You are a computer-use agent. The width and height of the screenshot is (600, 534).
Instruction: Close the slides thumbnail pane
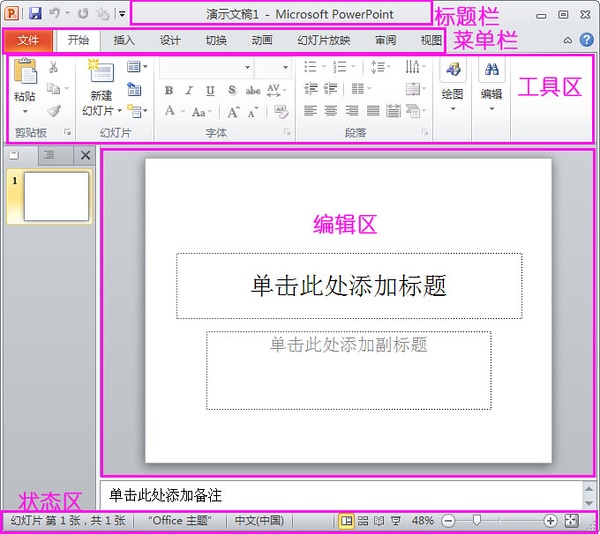click(x=85, y=155)
